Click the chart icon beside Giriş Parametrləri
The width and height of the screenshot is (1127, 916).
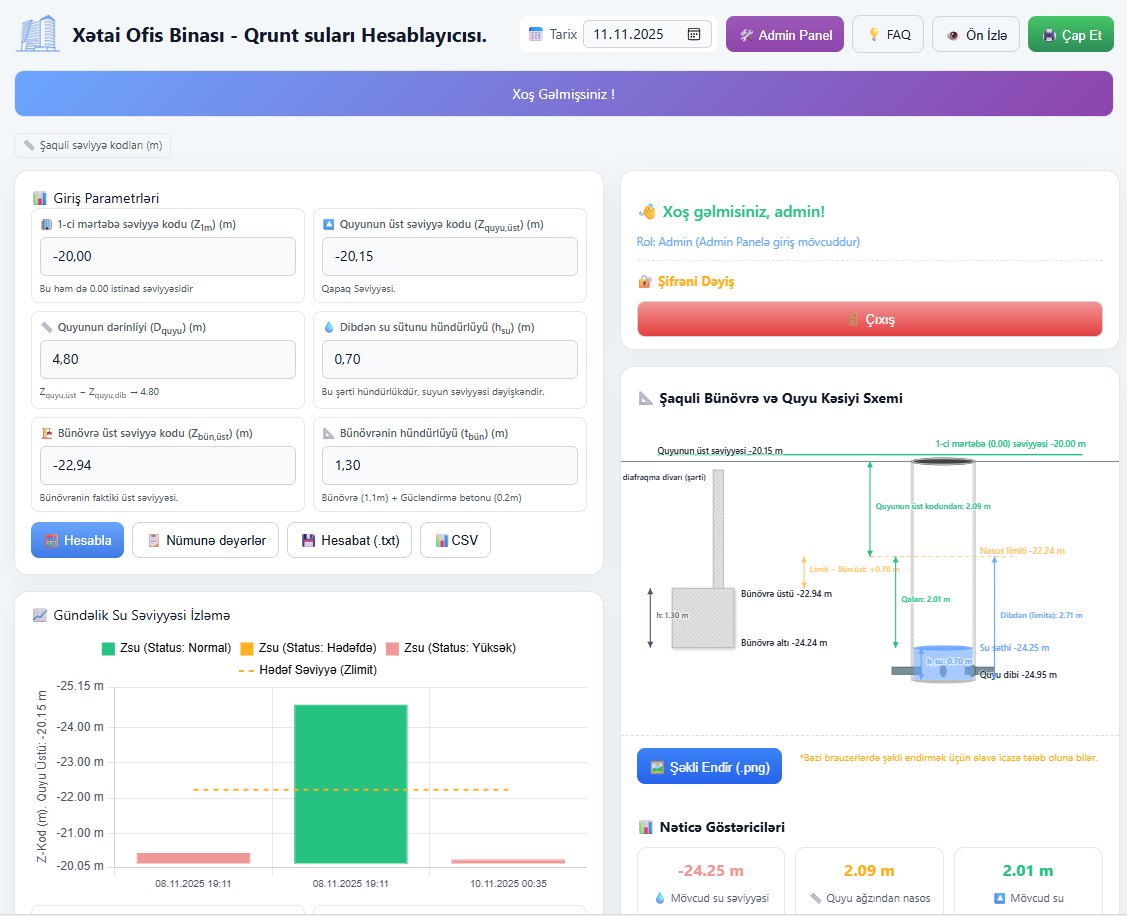click(x=40, y=198)
